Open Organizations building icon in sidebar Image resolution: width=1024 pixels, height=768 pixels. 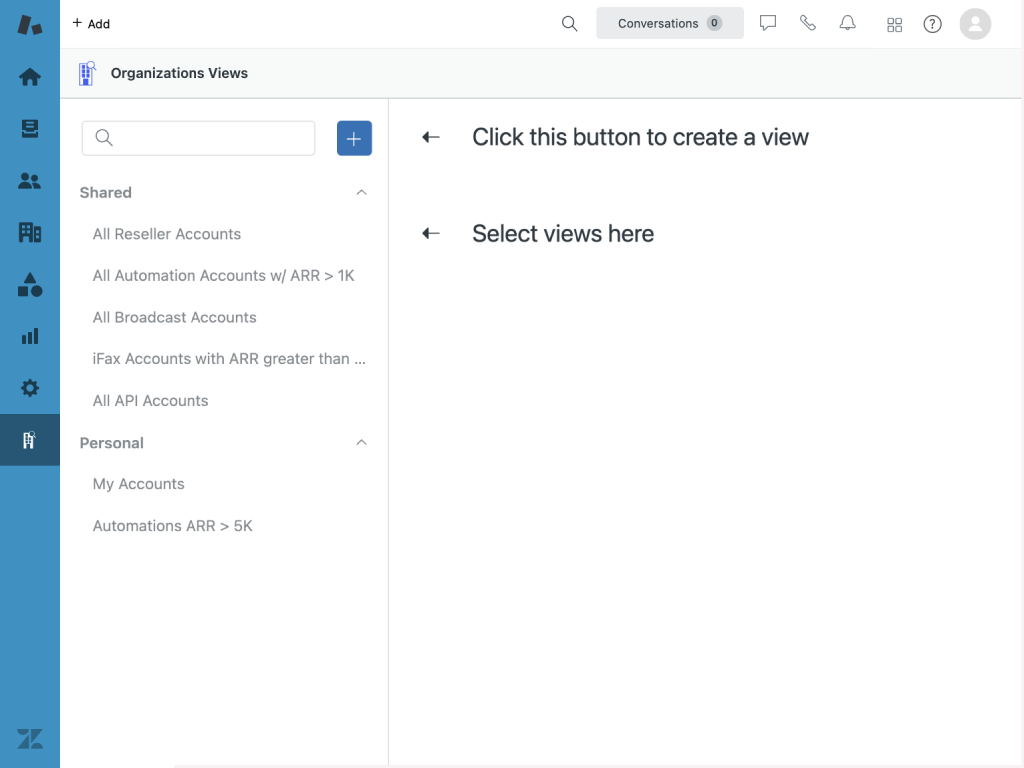30,233
